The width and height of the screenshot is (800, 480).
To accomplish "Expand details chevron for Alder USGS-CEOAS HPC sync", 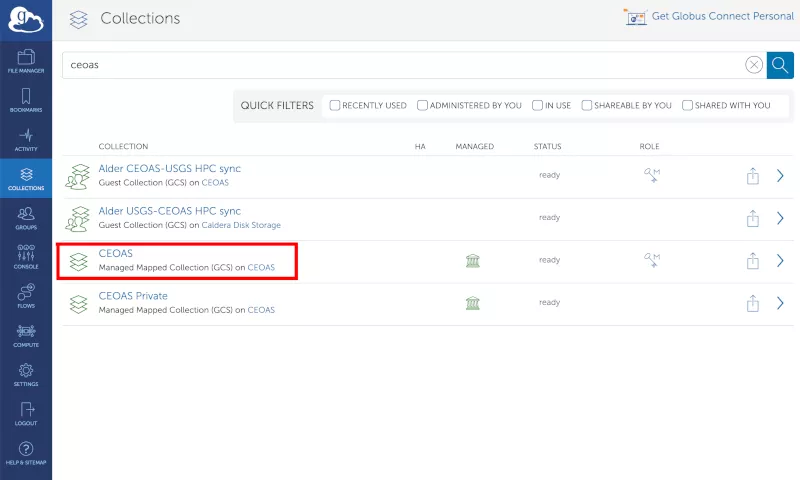I will pyautogui.click(x=780, y=218).
